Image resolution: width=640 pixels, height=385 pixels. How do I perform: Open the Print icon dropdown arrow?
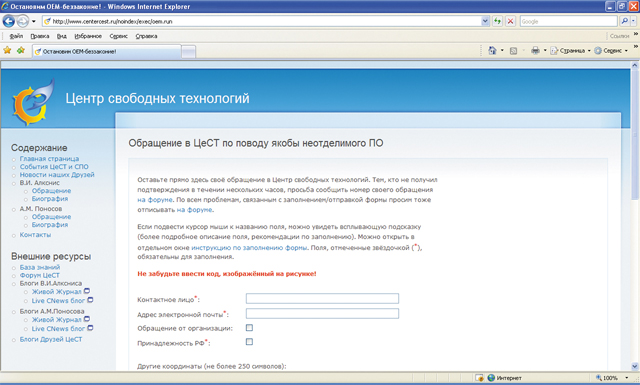[x=545, y=51]
